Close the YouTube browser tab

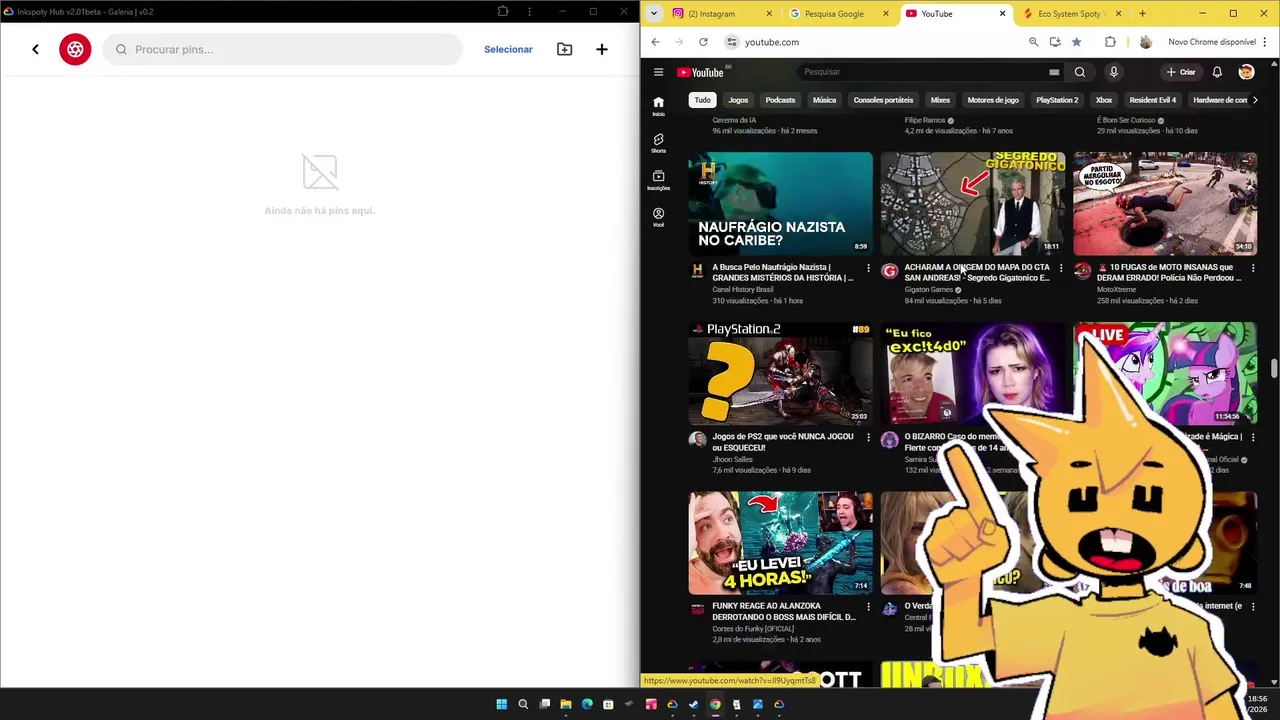(x=1002, y=14)
